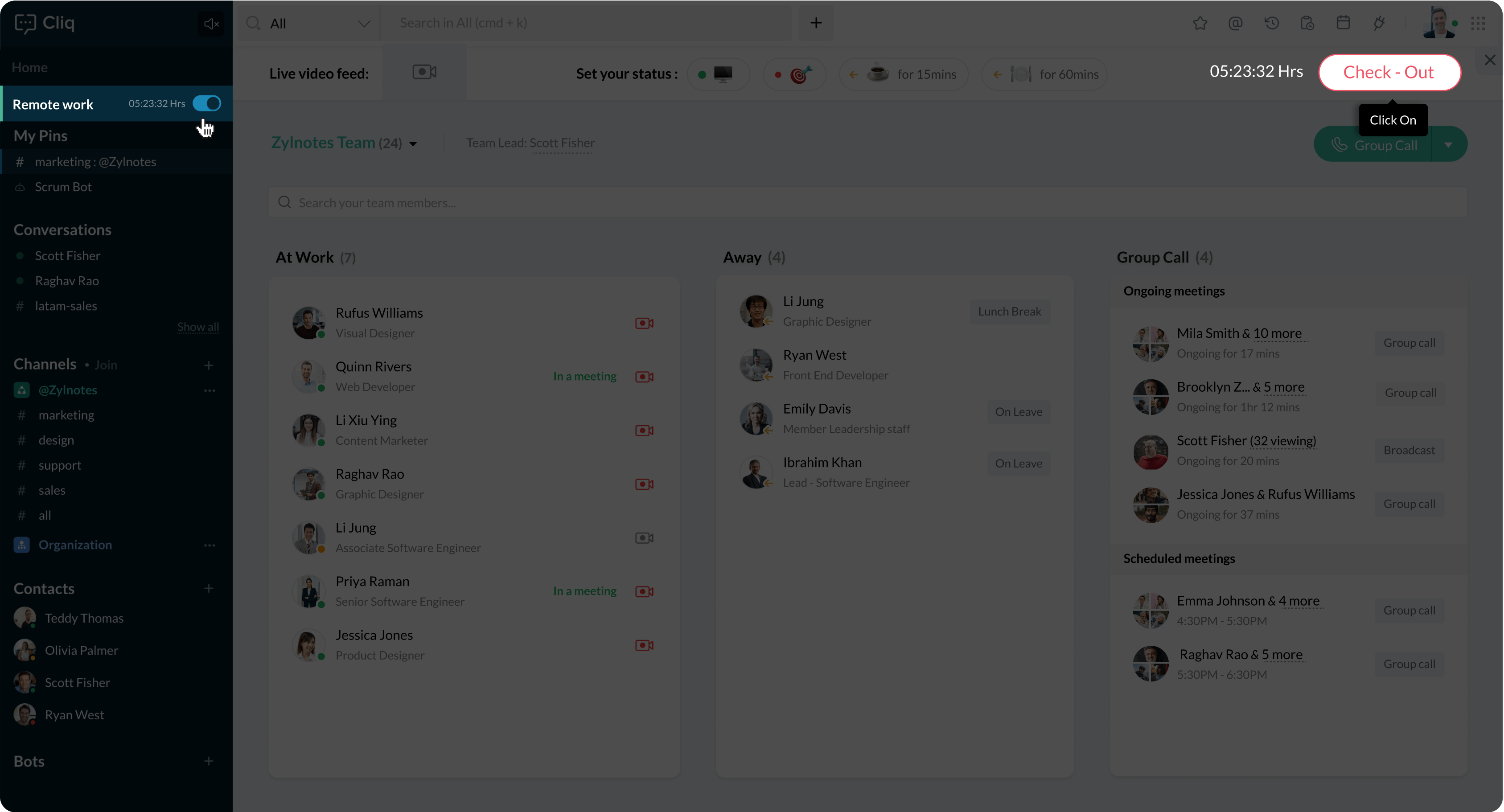Add a new channel with plus icon
Screen dimensions: 1504x812
pyautogui.click(x=209, y=365)
